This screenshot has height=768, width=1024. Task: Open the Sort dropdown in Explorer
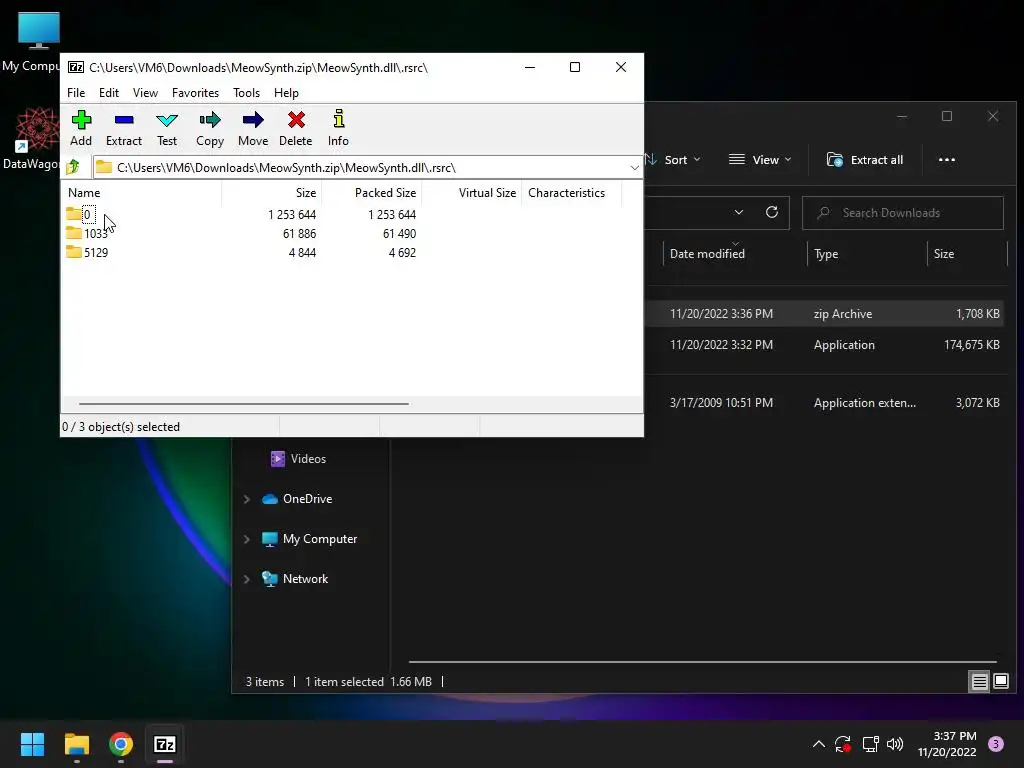coord(675,160)
